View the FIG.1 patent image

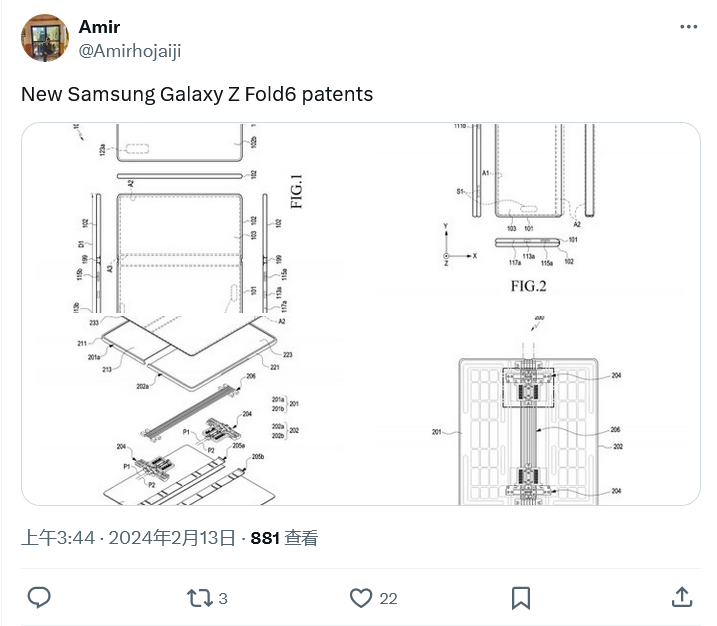(191, 218)
